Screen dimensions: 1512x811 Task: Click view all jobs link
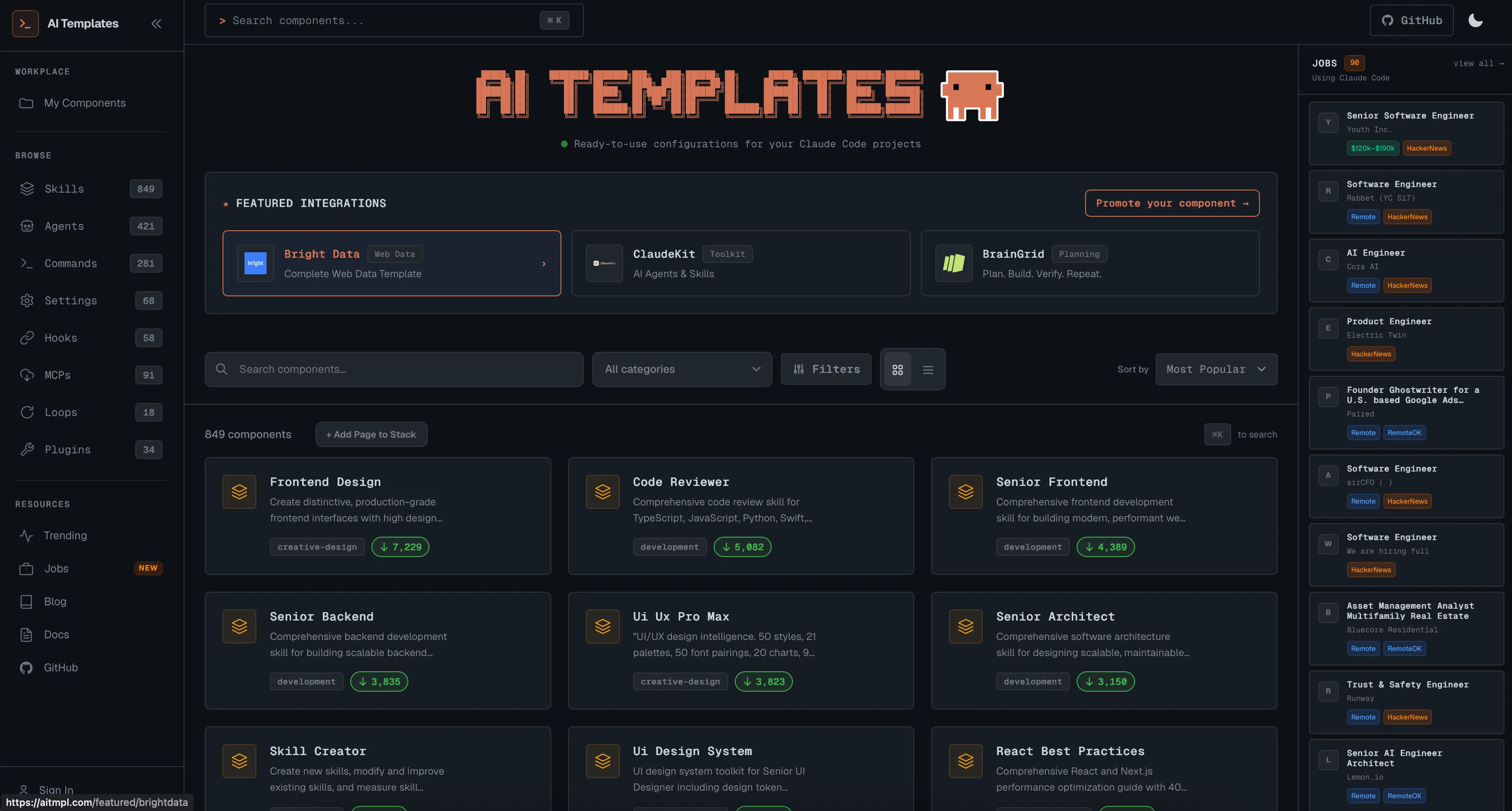pos(1478,63)
